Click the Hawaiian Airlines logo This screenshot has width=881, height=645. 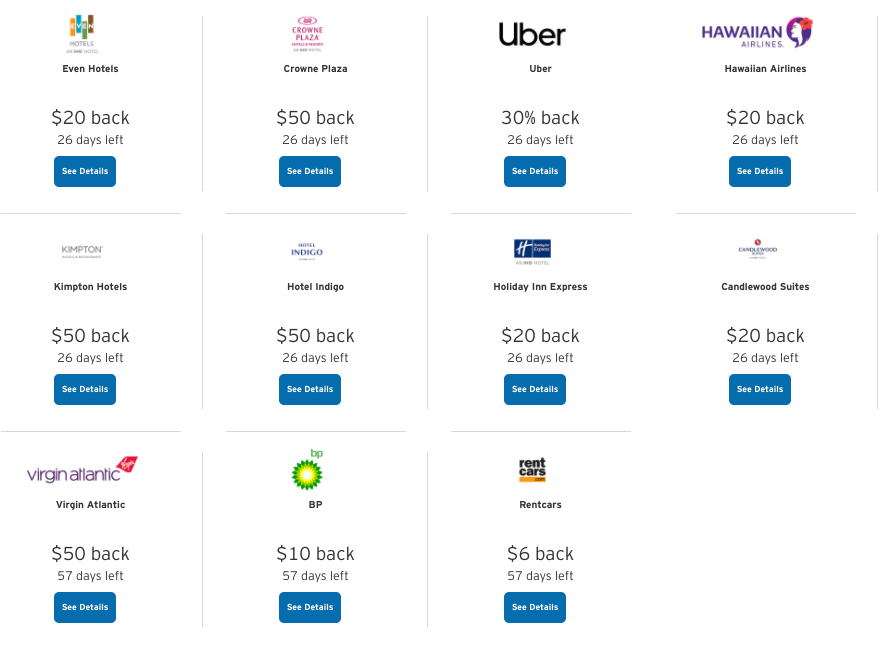(757, 33)
